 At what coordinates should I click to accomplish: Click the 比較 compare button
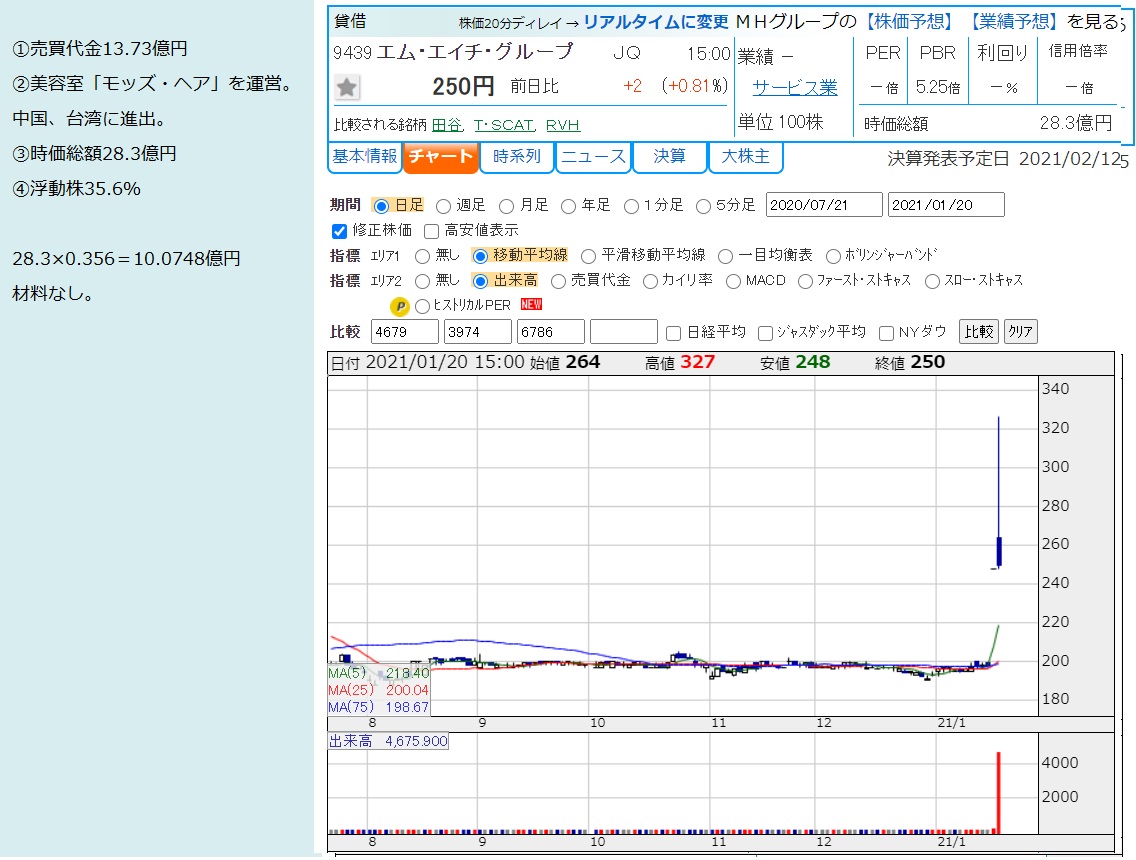pyautogui.click(x=979, y=332)
